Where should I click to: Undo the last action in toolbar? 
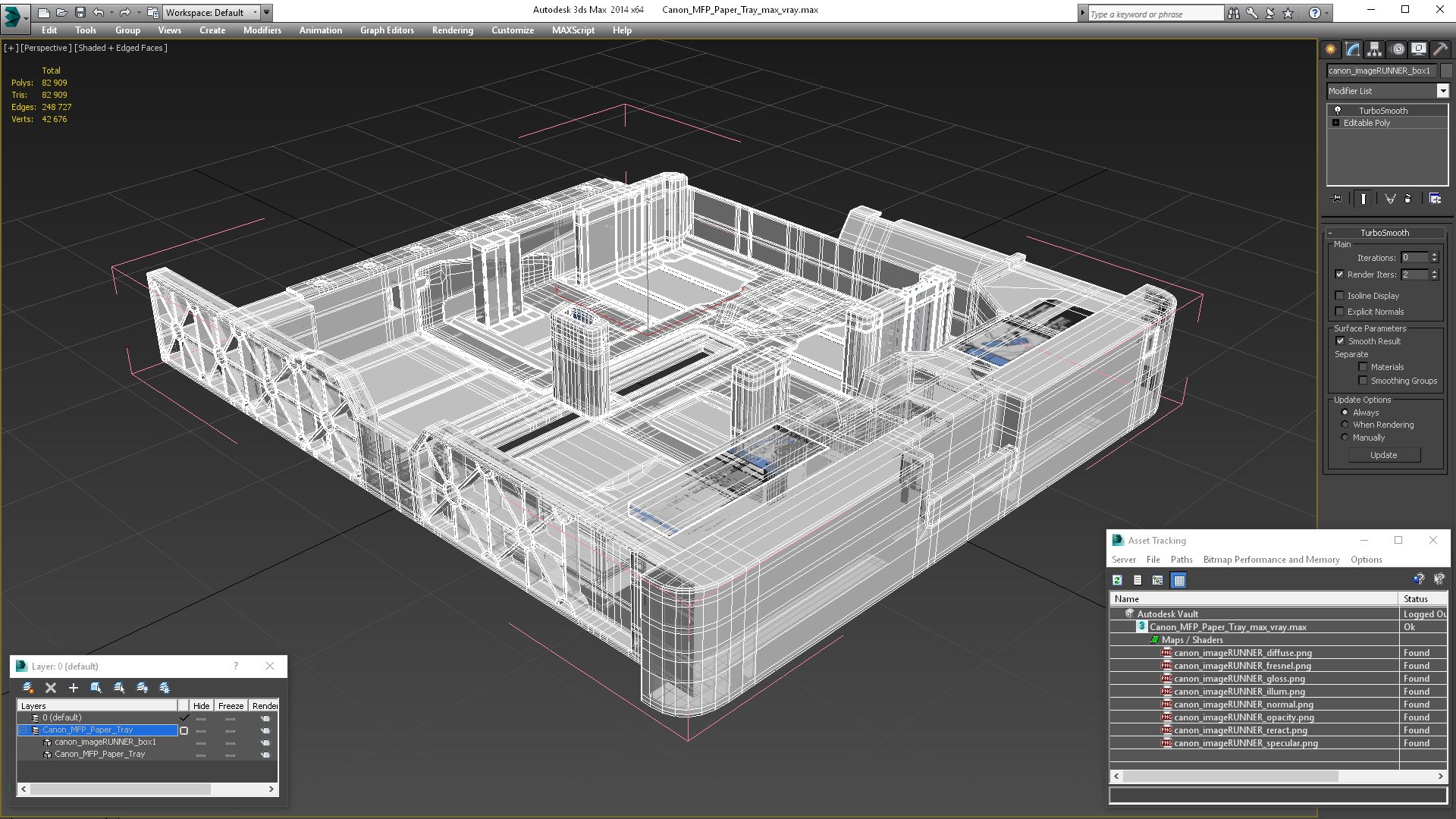pos(98,12)
